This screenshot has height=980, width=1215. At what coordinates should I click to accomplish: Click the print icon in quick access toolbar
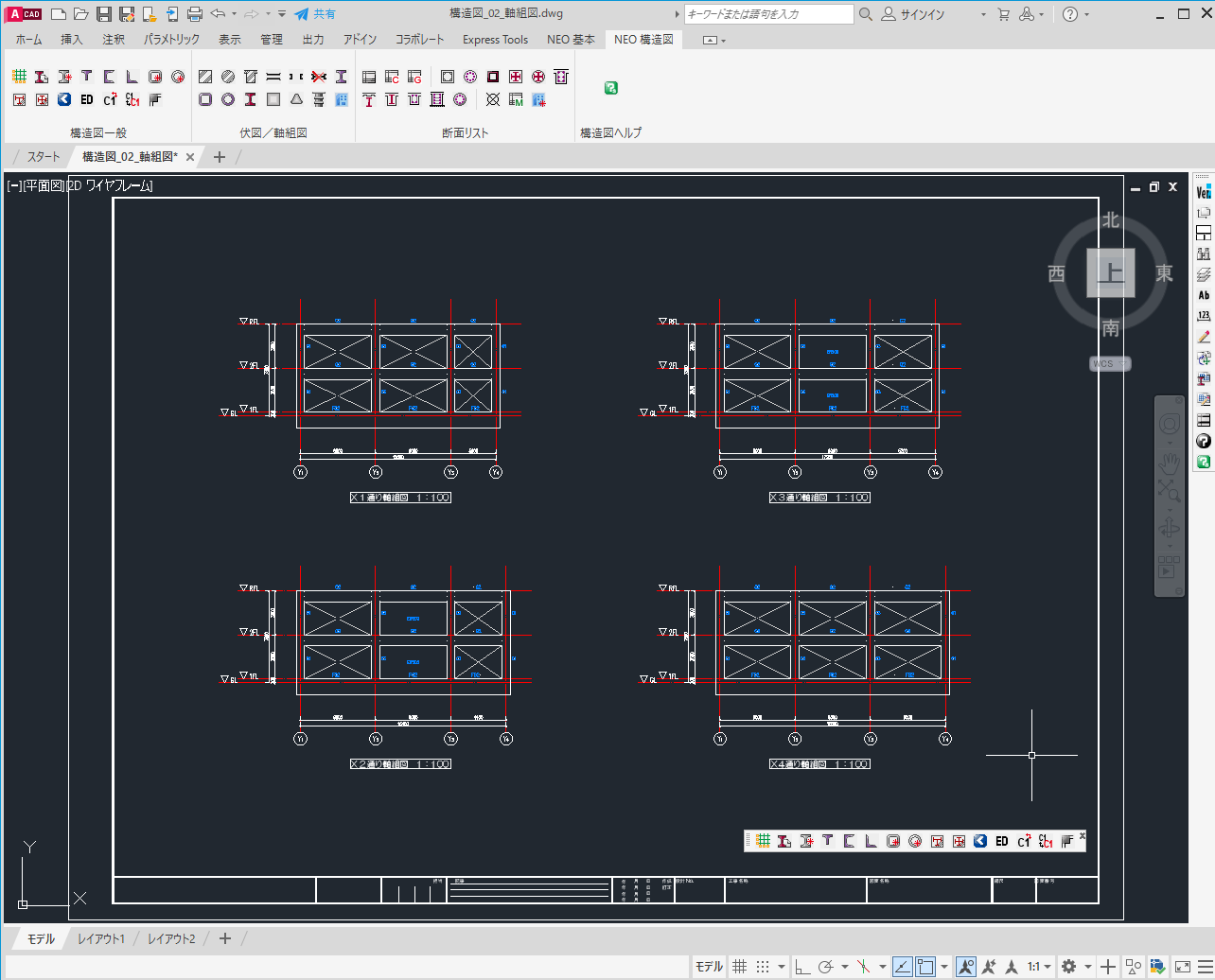pyautogui.click(x=195, y=14)
